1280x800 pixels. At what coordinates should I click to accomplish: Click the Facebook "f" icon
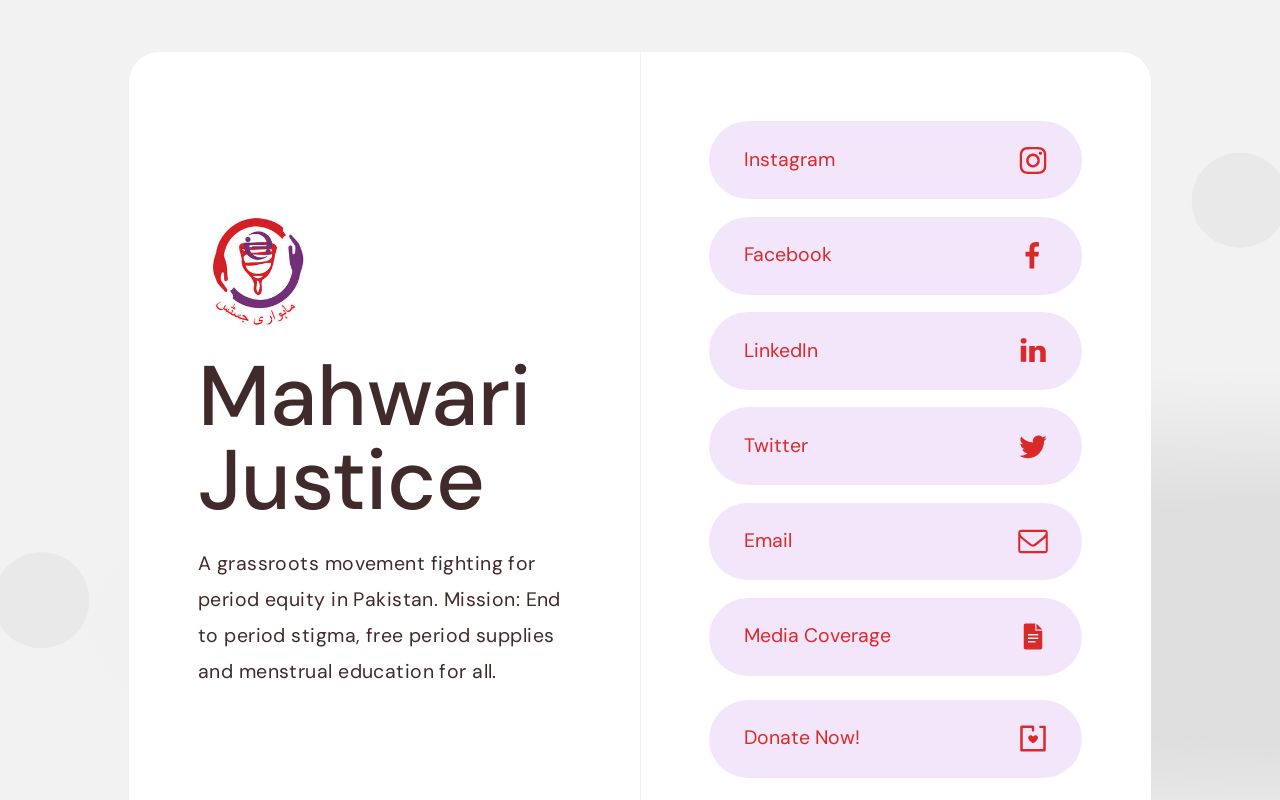point(1032,256)
